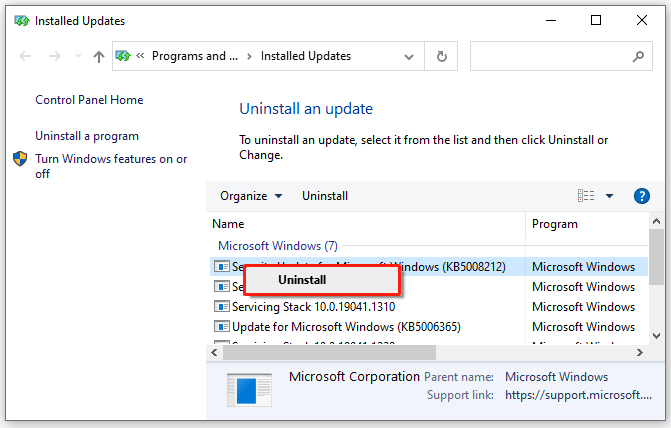This screenshot has width=671, height=428.
Task: Open the Organize menu
Action: point(251,196)
